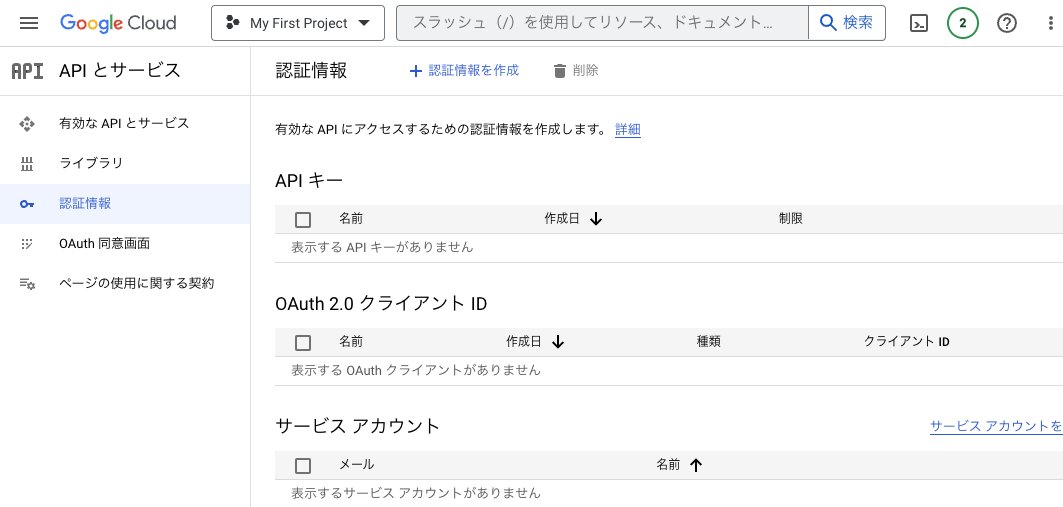
Task: Click 名前 column header in API キー table
Action: pos(351,219)
